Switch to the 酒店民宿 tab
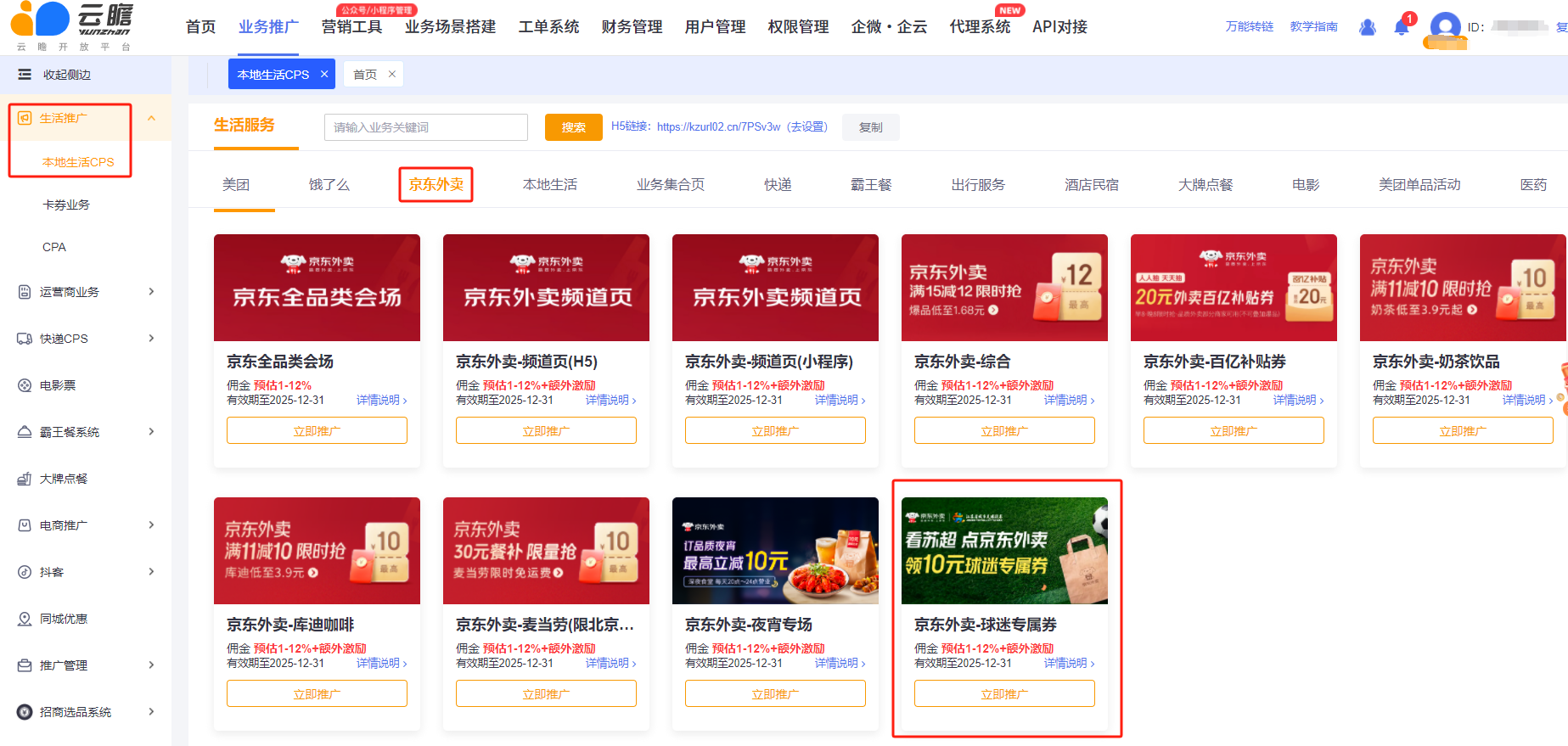1568x746 pixels. 1092,185
